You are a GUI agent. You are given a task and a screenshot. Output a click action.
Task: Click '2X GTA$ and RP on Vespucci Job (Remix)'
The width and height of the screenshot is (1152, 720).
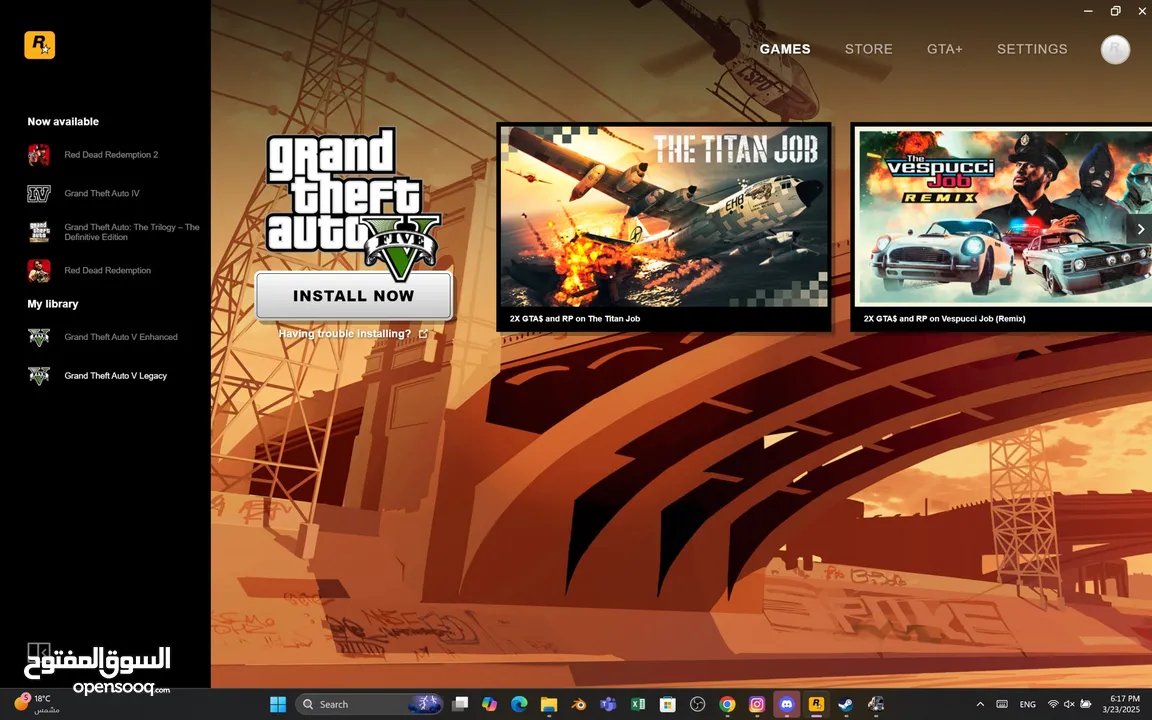pyautogui.click(x=944, y=319)
